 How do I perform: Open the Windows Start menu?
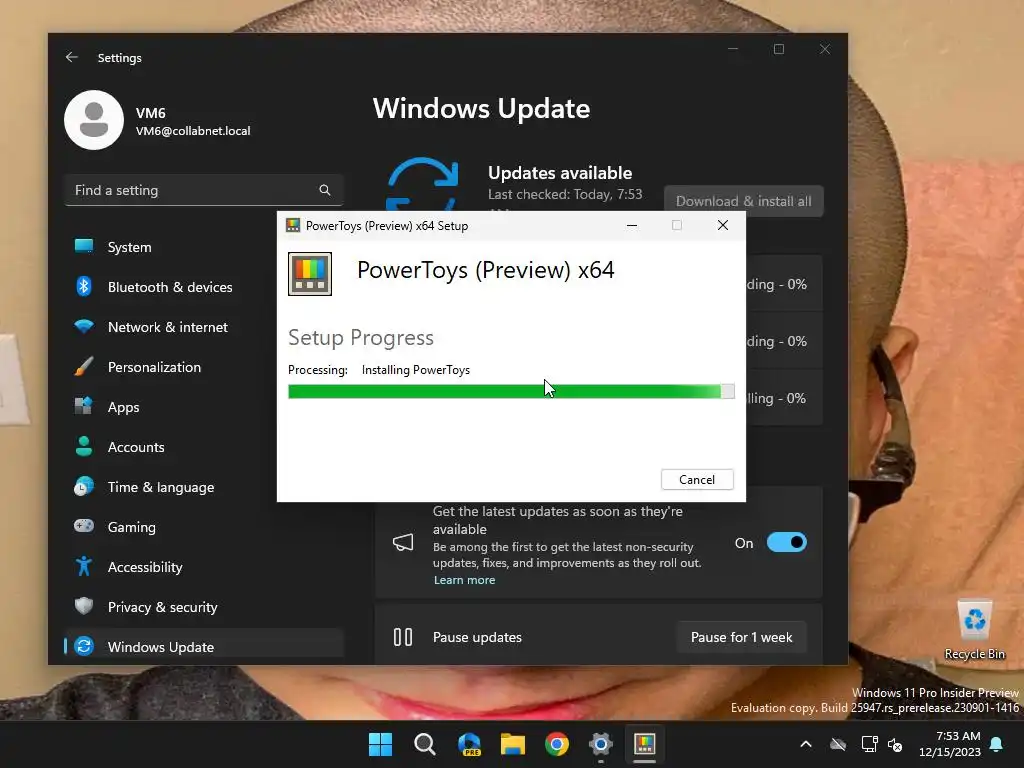[x=380, y=744]
